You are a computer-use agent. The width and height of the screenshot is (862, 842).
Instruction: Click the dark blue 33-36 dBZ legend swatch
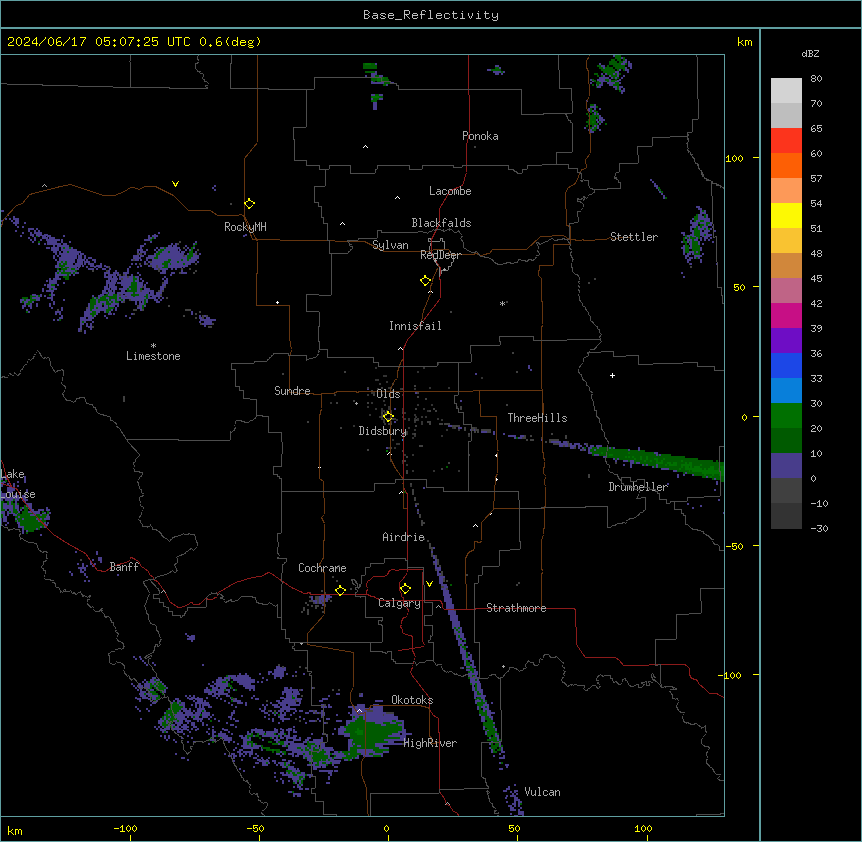click(x=786, y=365)
